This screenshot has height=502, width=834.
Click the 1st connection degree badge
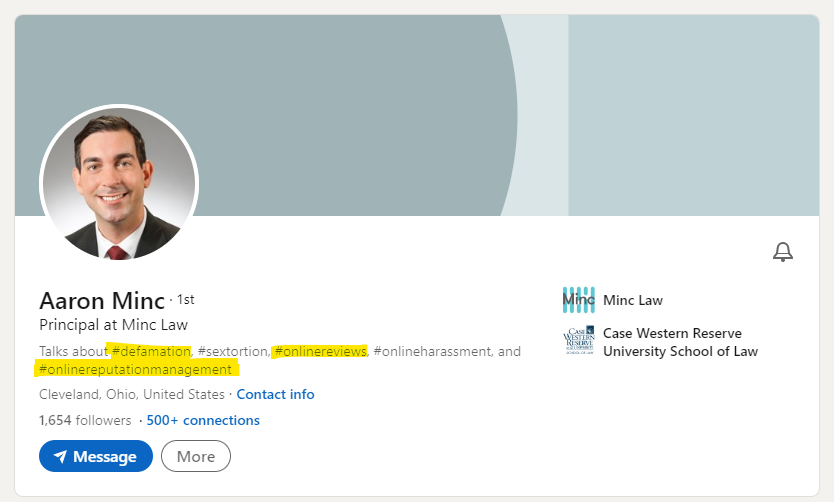(186, 299)
